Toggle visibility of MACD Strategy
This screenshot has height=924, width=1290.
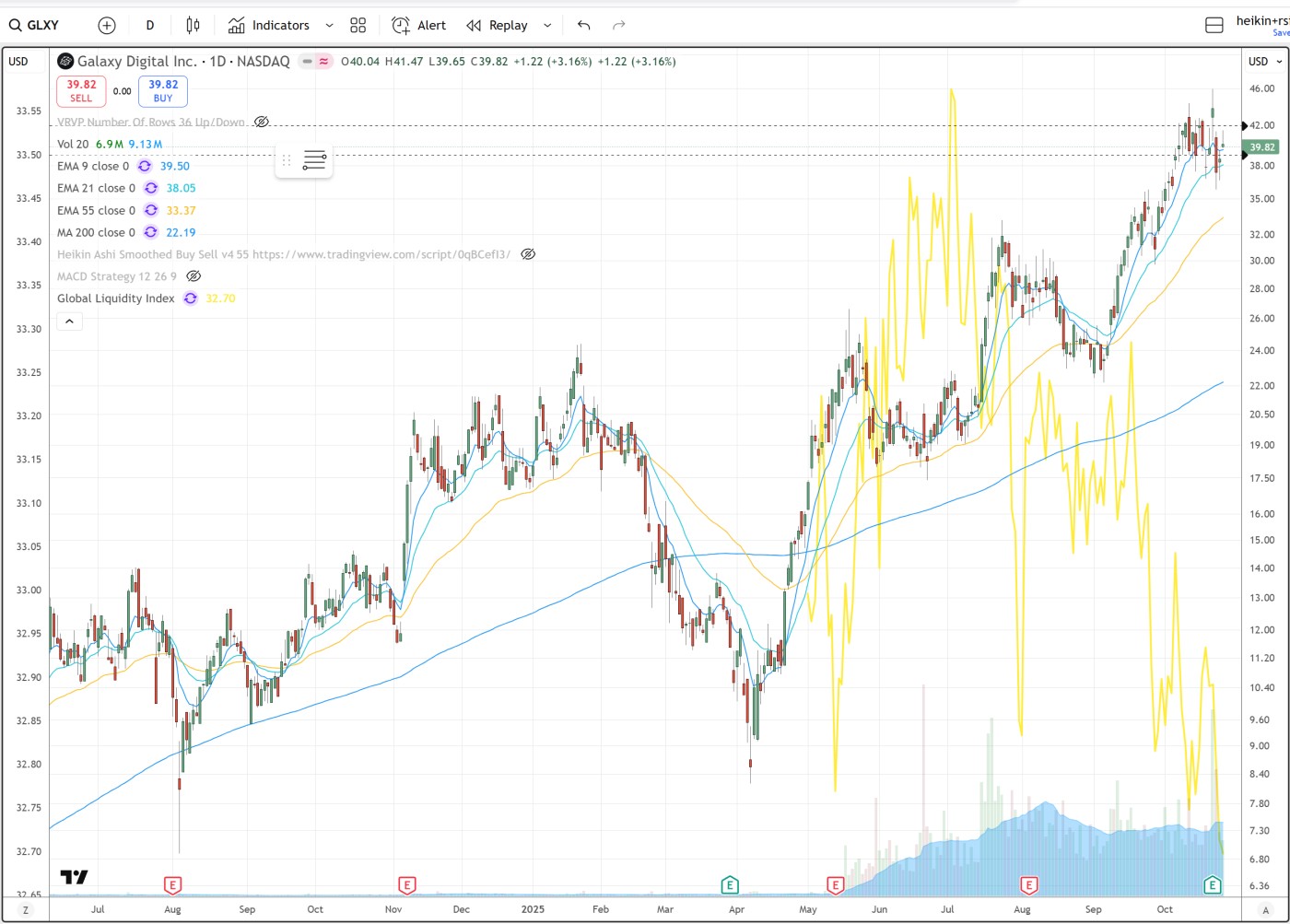pyautogui.click(x=193, y=276)
